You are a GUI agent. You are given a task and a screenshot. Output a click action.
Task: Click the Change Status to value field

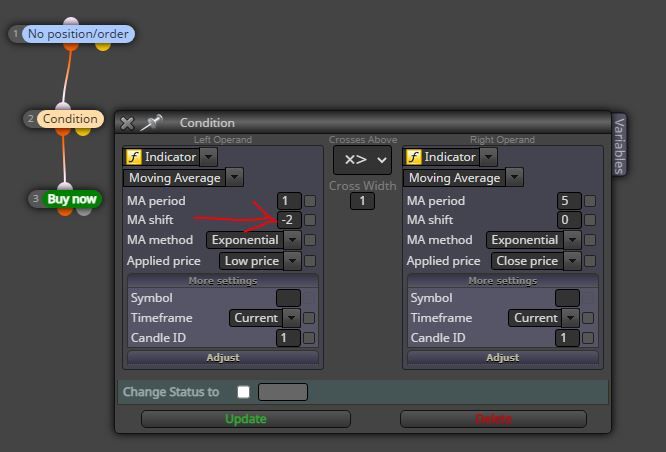click(x=283, y=392)
